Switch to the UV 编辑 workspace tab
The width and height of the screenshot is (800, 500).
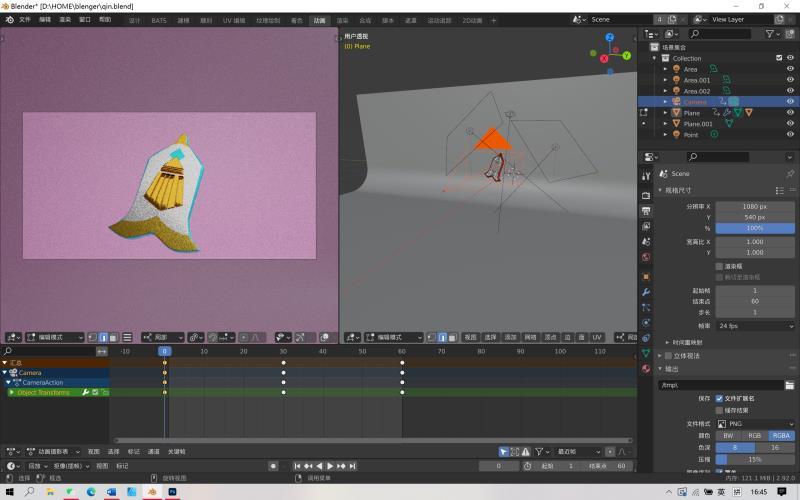[x=233, y=20]
